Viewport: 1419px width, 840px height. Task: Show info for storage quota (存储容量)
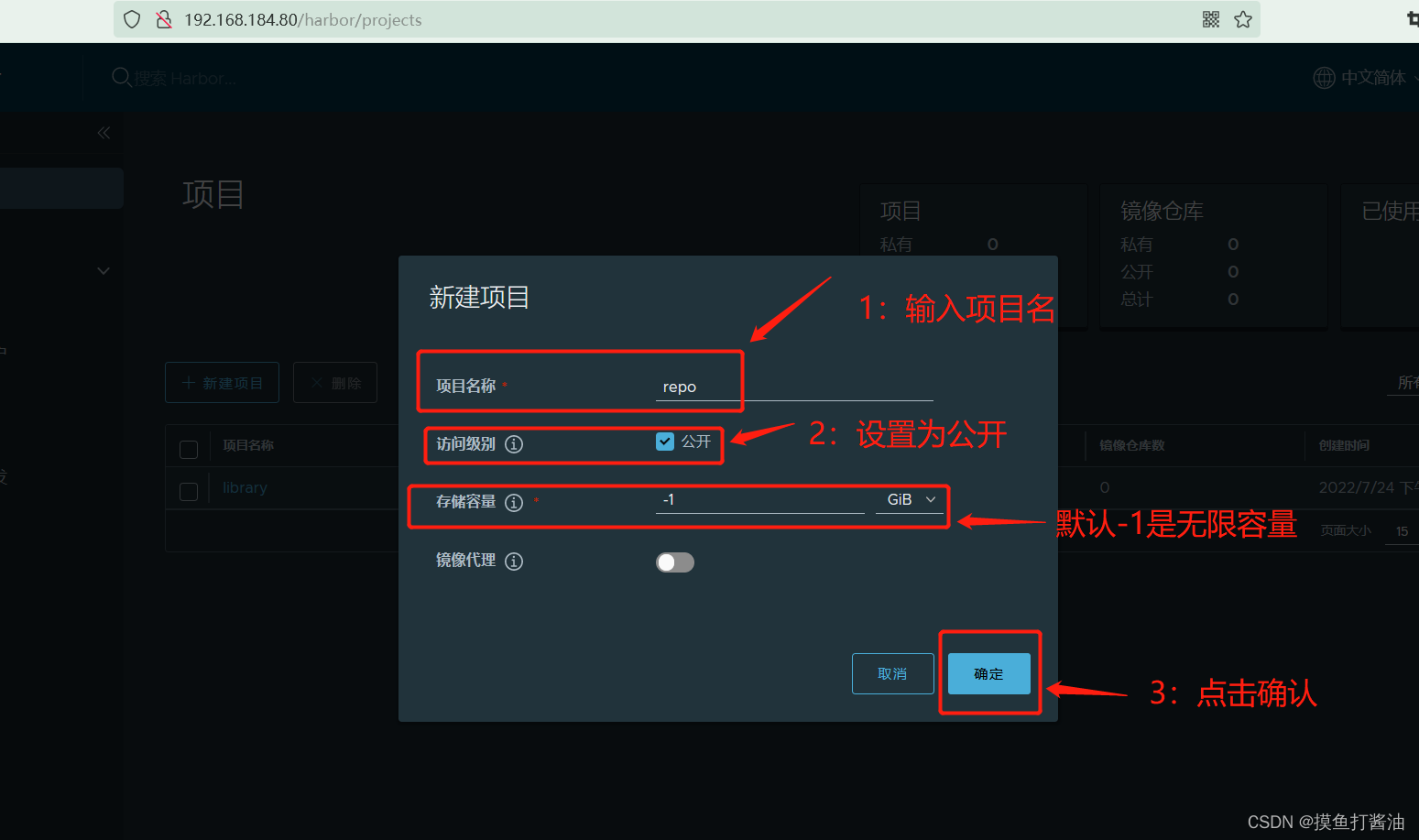click(514, 502)
